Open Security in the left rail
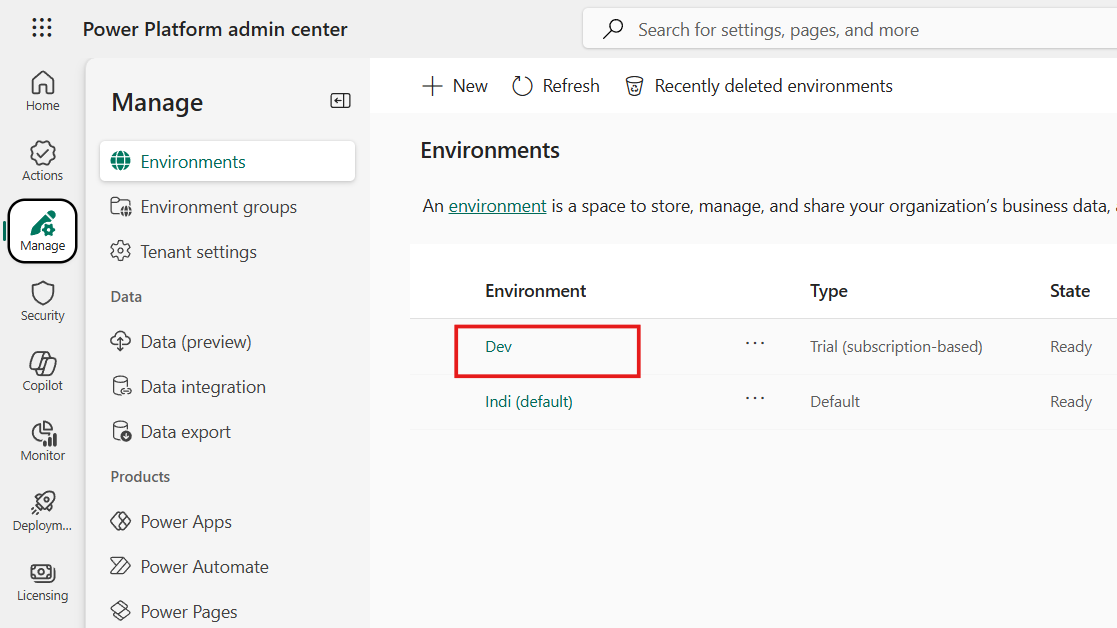The height and width of the screenshot is (628, 1117). tap(43, 301)
